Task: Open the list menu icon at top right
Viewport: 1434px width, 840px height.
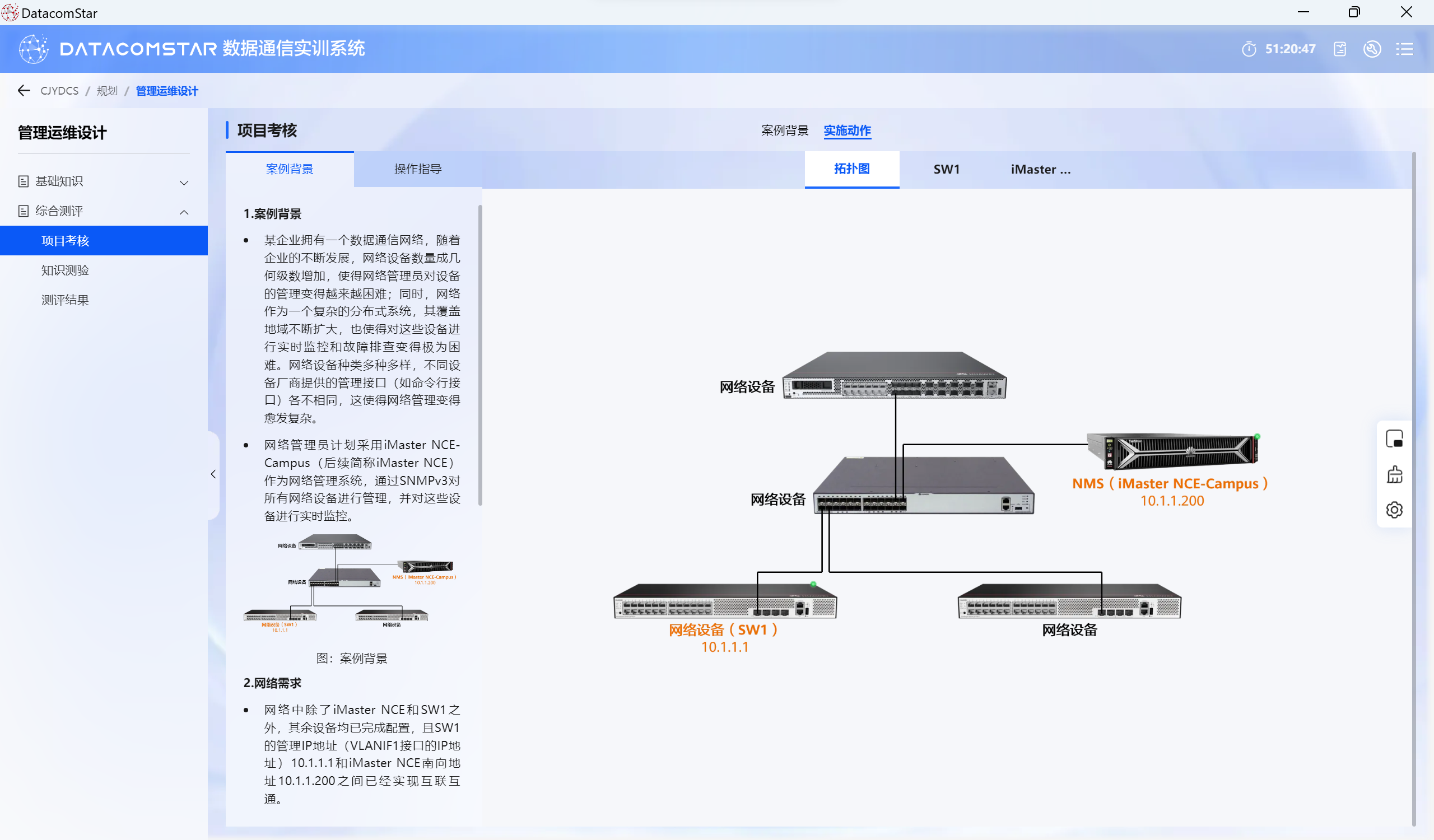Action: click(x=1404, y=49)
